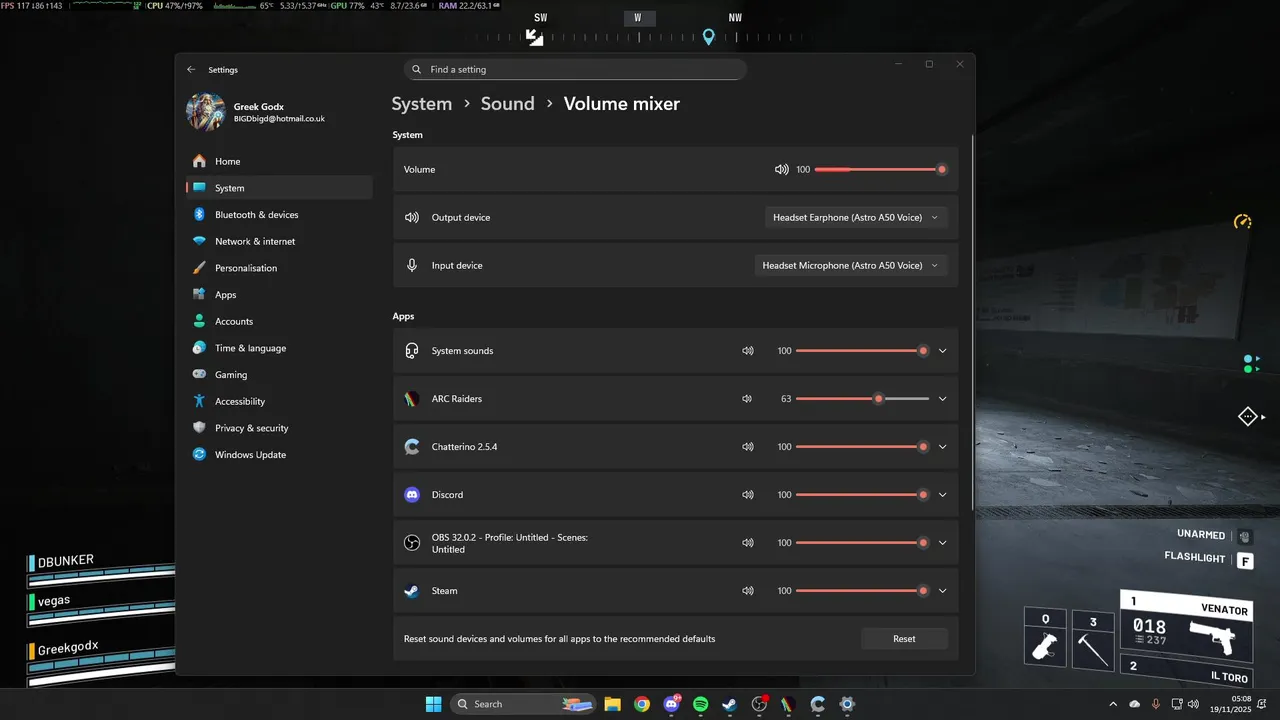This screenshot has width=1280, height=720.
Task: Expand ARC Raiders options chevron
Action: coord(942,399)
